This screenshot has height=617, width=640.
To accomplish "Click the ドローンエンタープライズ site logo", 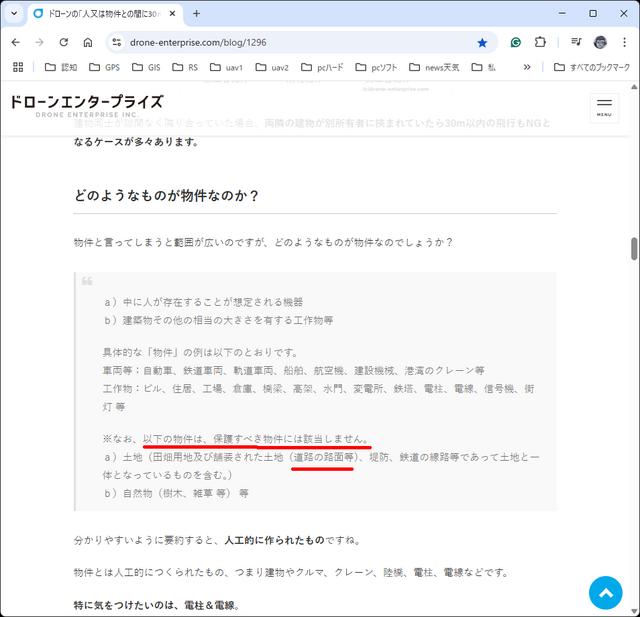I will [x=85, y=106].
